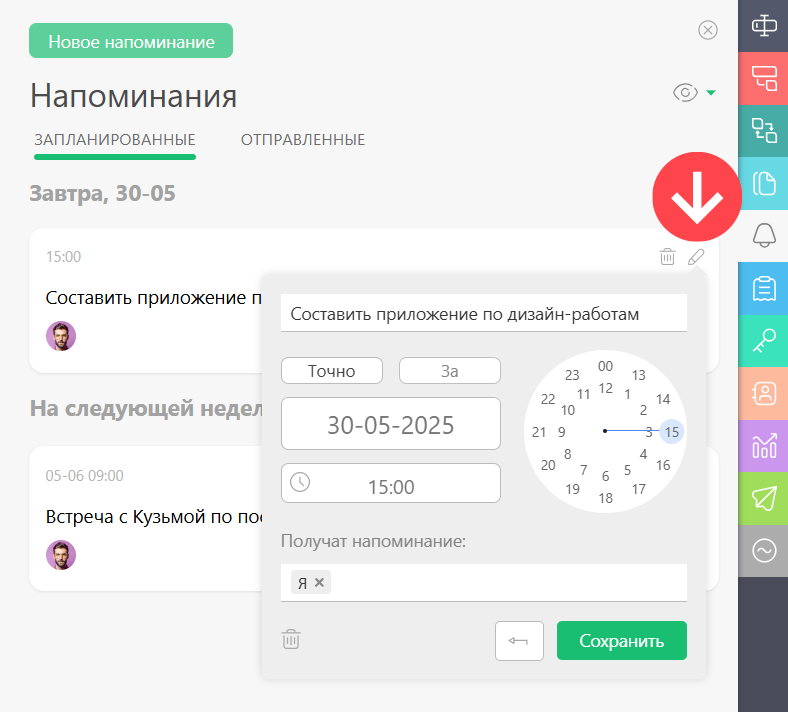The image size is (788, 712).
Task: Click the time field showing 15:00
Action: click(390, 483)
